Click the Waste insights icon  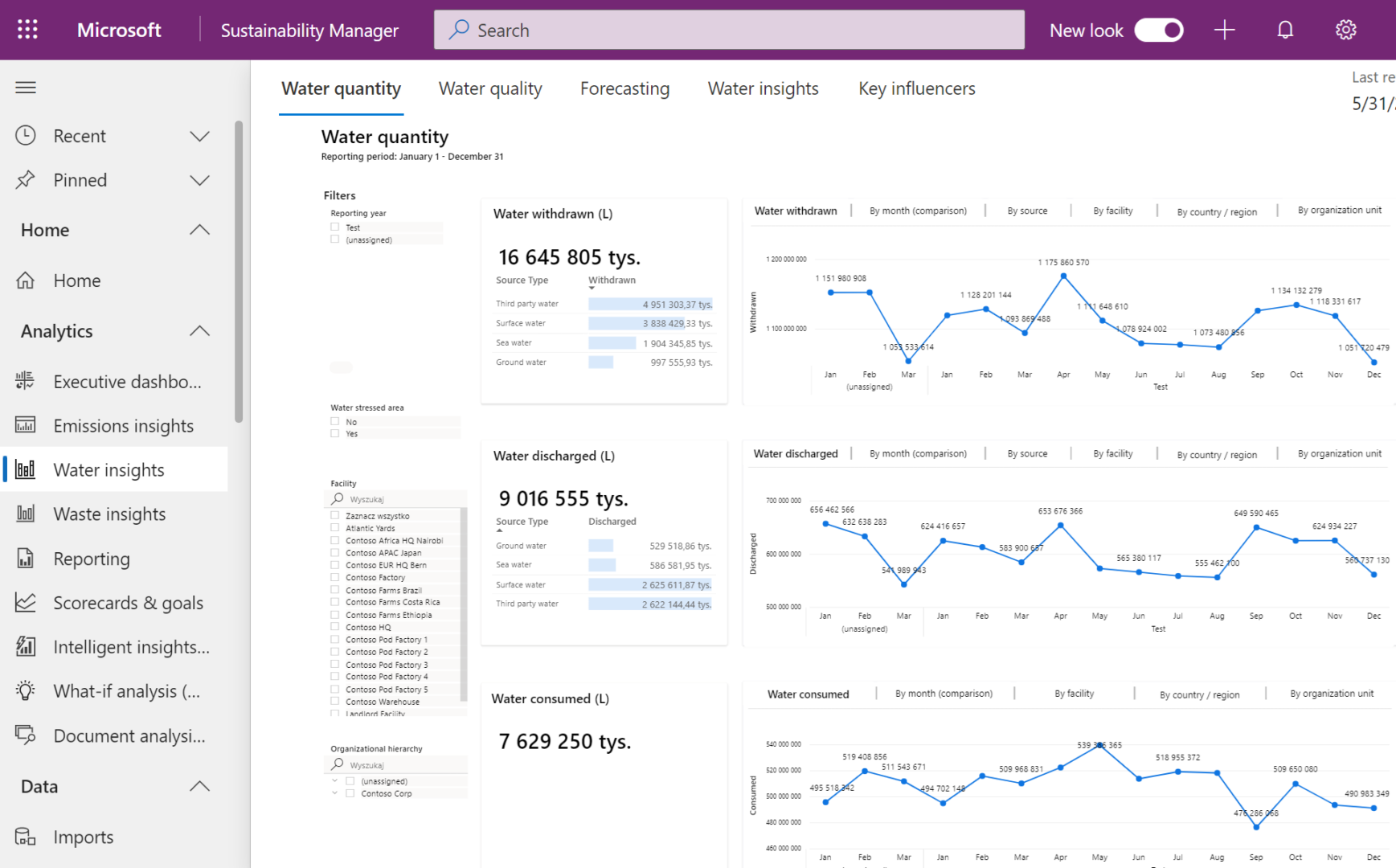click(x=26, y=514)
